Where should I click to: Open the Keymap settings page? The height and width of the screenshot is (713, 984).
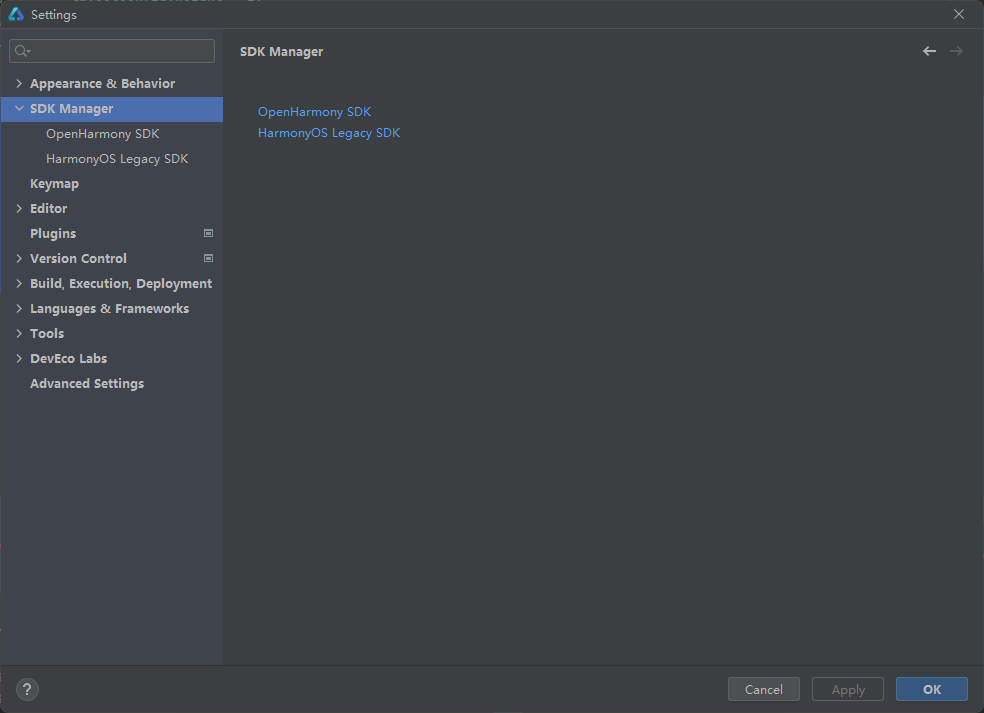tap(55, 184)
